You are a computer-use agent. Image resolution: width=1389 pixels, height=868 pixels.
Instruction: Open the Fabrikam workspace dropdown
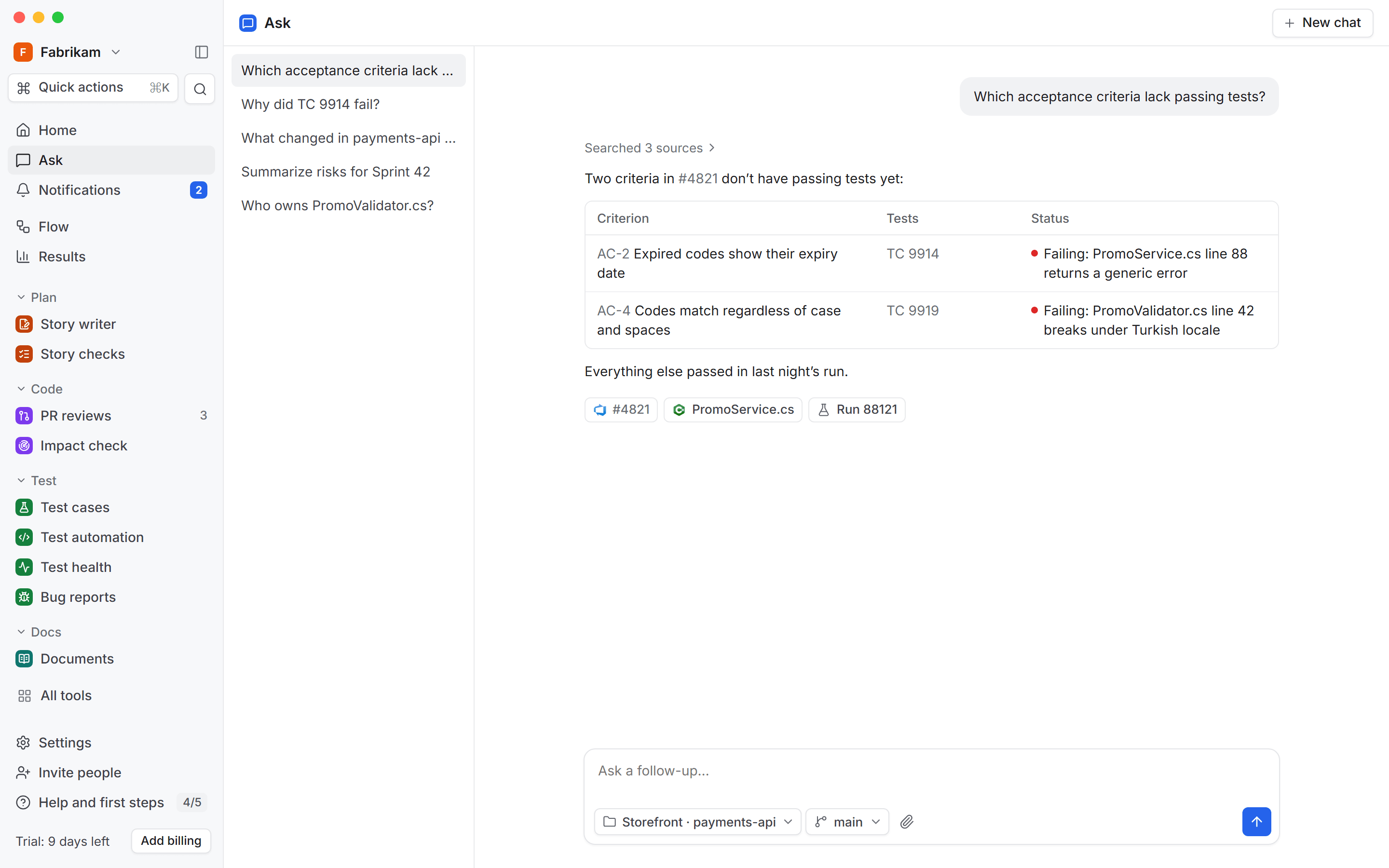[68, 52]
